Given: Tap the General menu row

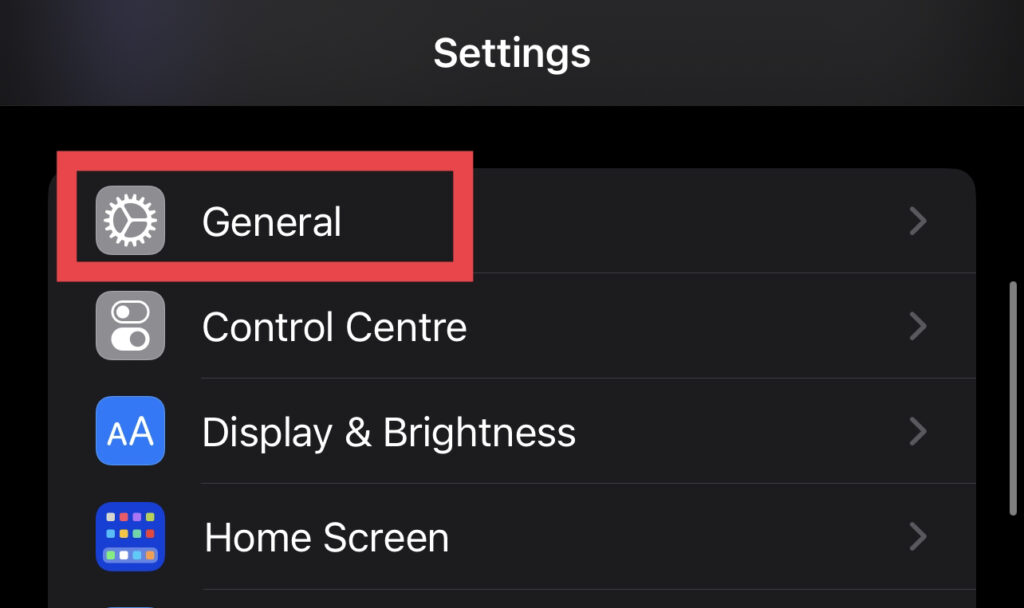Looking at the screenshot, I should 400,221.
